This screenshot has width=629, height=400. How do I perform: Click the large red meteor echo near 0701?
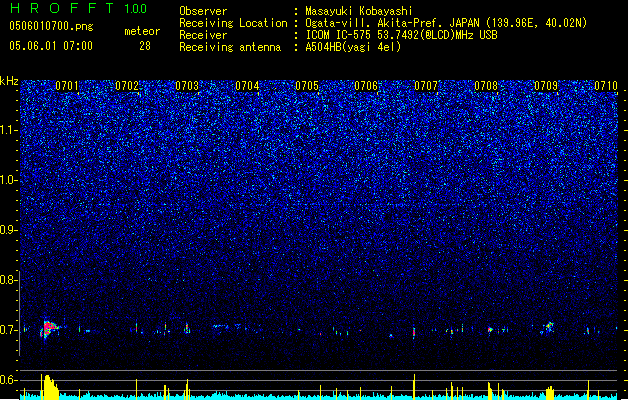[x=49, y=329]
